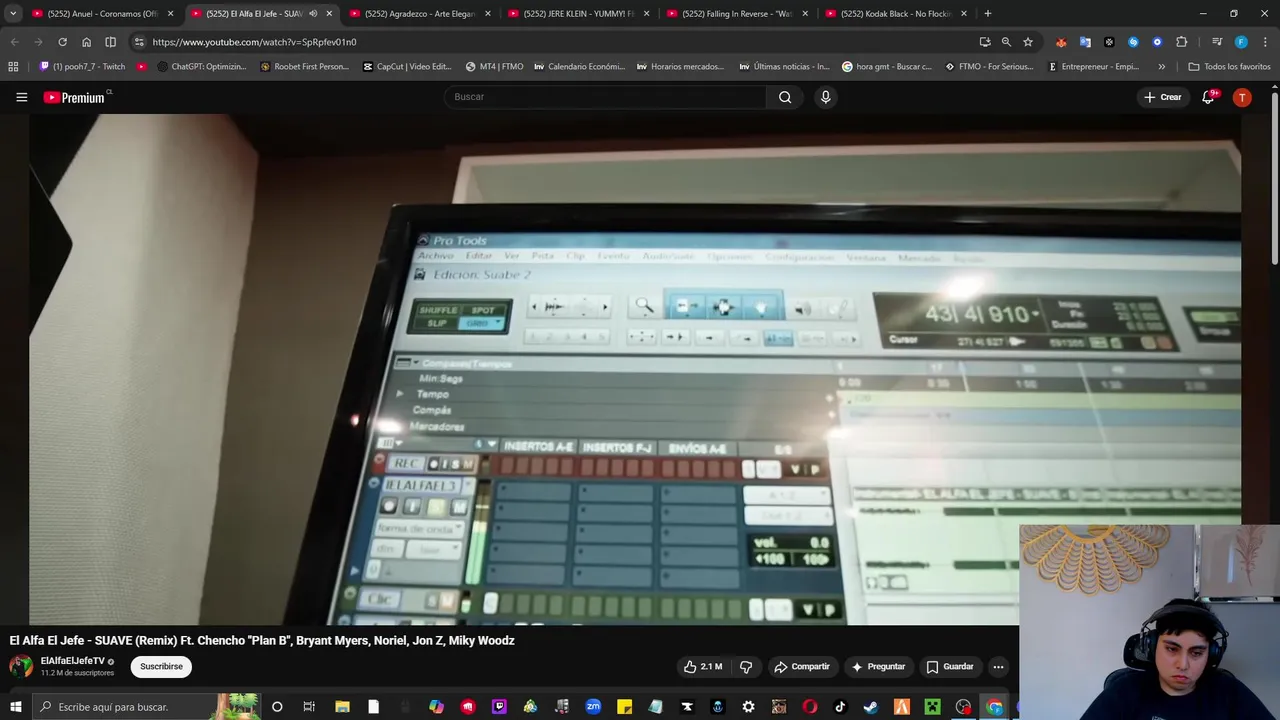Open Google Translate extension icon
Viewport: 1280px width, 720px height.
pos(1085,42)
